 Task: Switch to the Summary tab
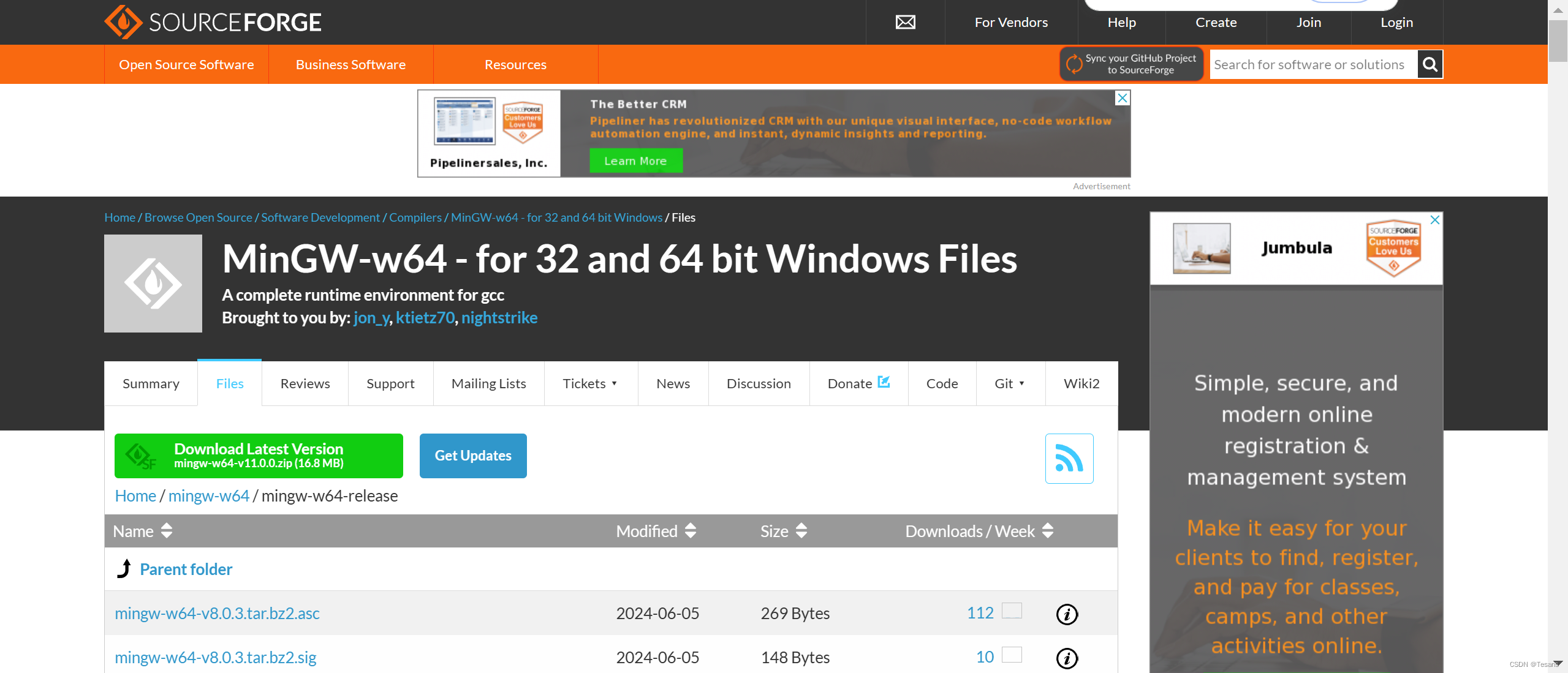(x=151, y=384)
